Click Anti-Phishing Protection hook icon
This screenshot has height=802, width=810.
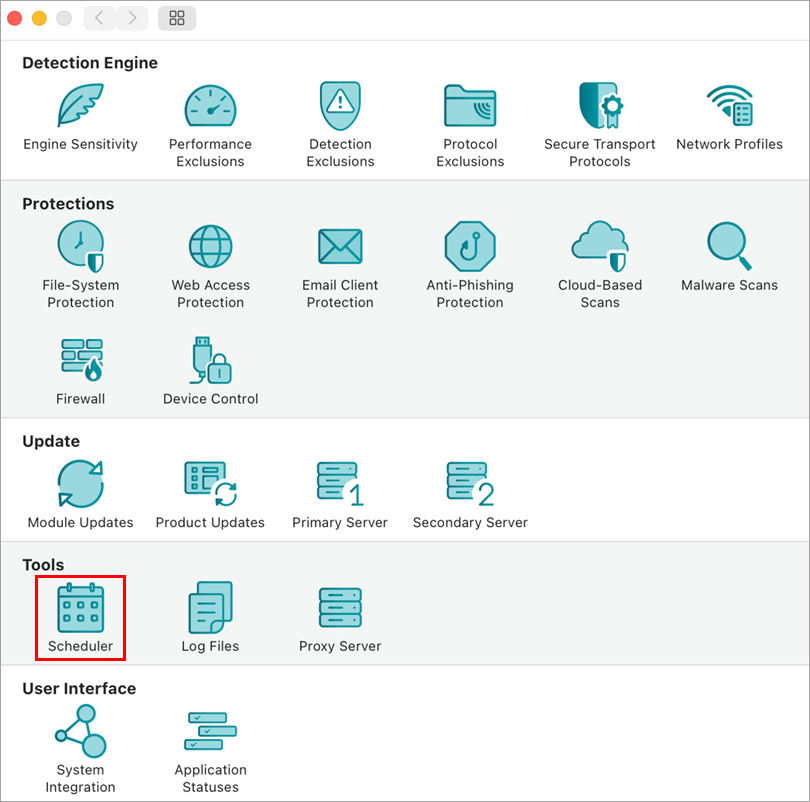click(470, 246)
